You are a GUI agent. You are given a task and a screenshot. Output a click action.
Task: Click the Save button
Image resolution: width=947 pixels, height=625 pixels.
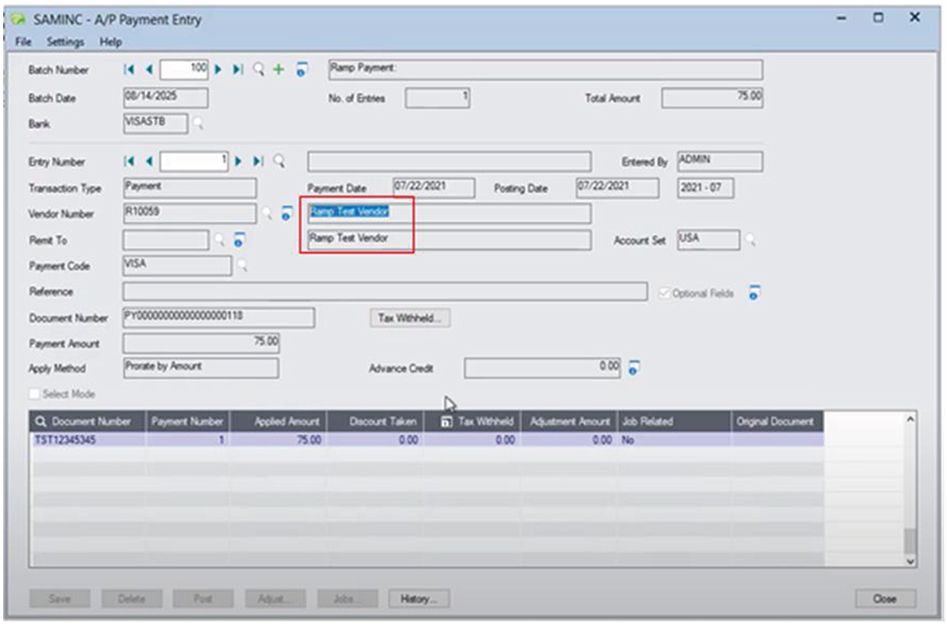click(59, 598)
